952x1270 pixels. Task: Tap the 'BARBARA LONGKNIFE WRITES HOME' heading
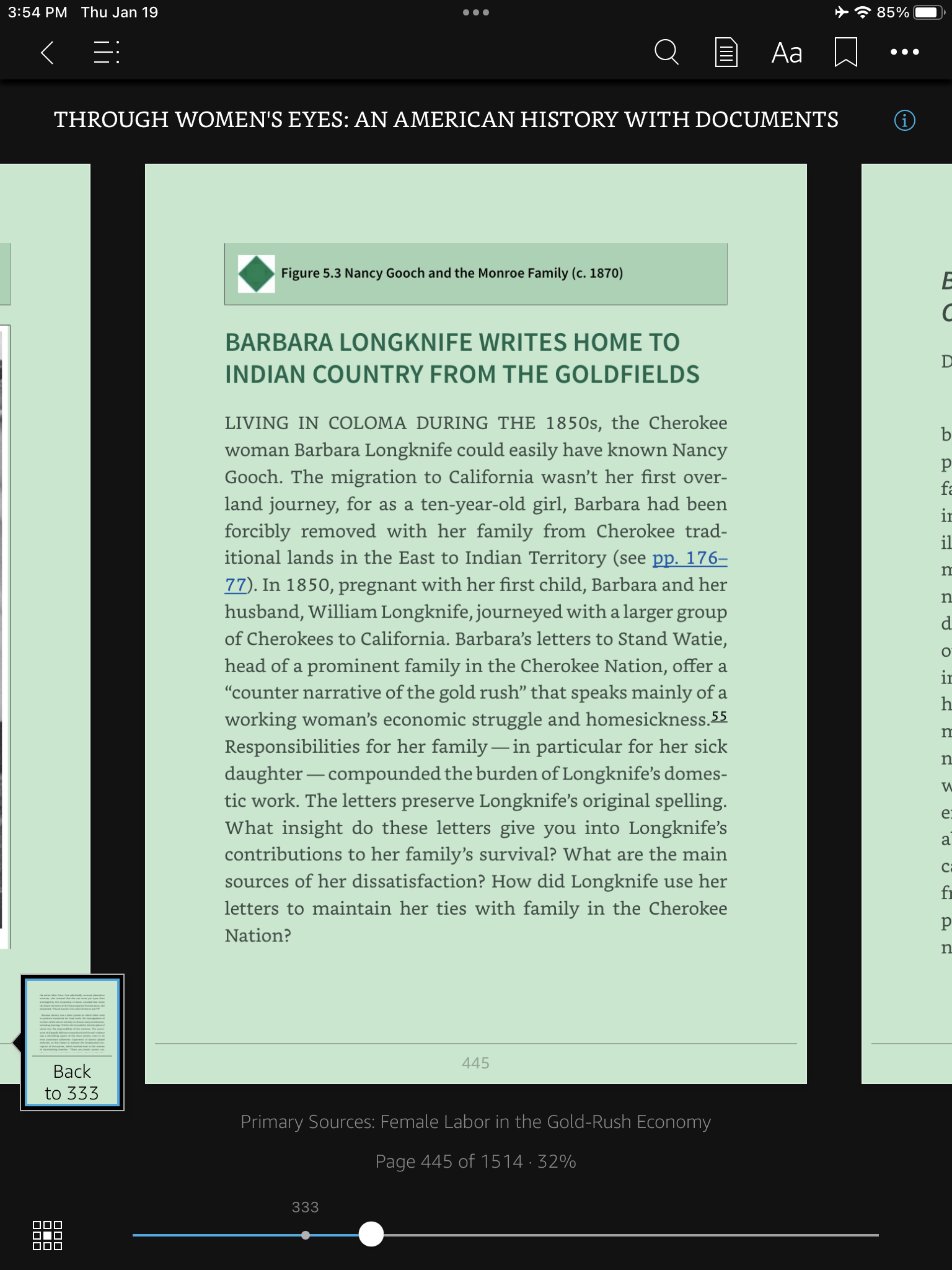coord(462,358)
